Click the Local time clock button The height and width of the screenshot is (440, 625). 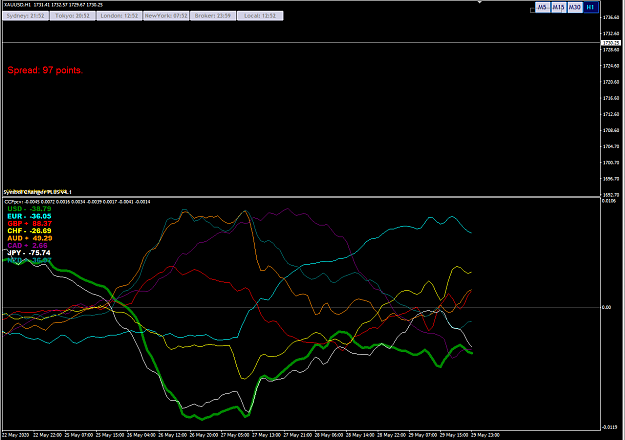[x=260, y=16]
